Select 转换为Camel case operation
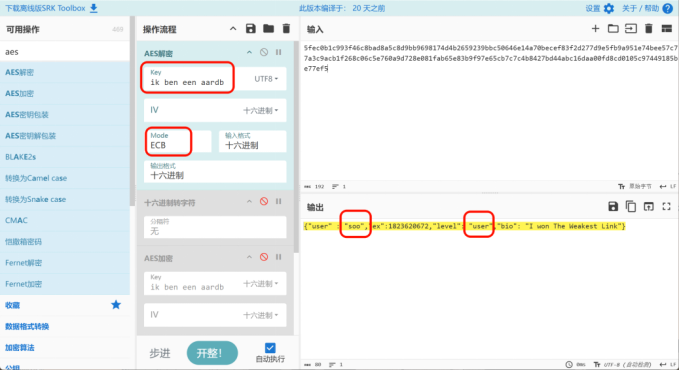 (x=65, y=178)
